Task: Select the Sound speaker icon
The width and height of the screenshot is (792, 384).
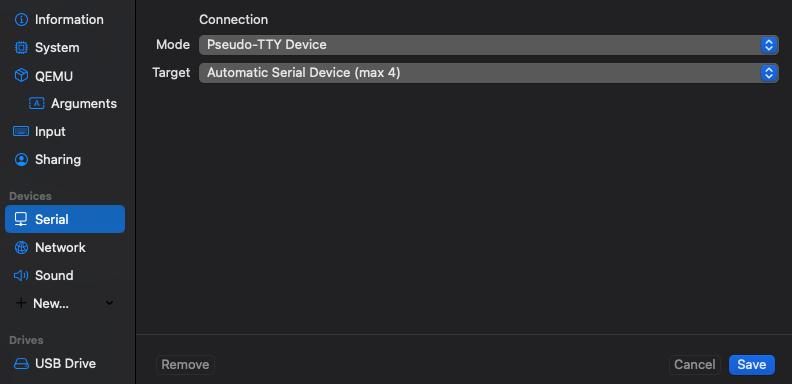Action: pyautogui.click(x=21, y=275)
